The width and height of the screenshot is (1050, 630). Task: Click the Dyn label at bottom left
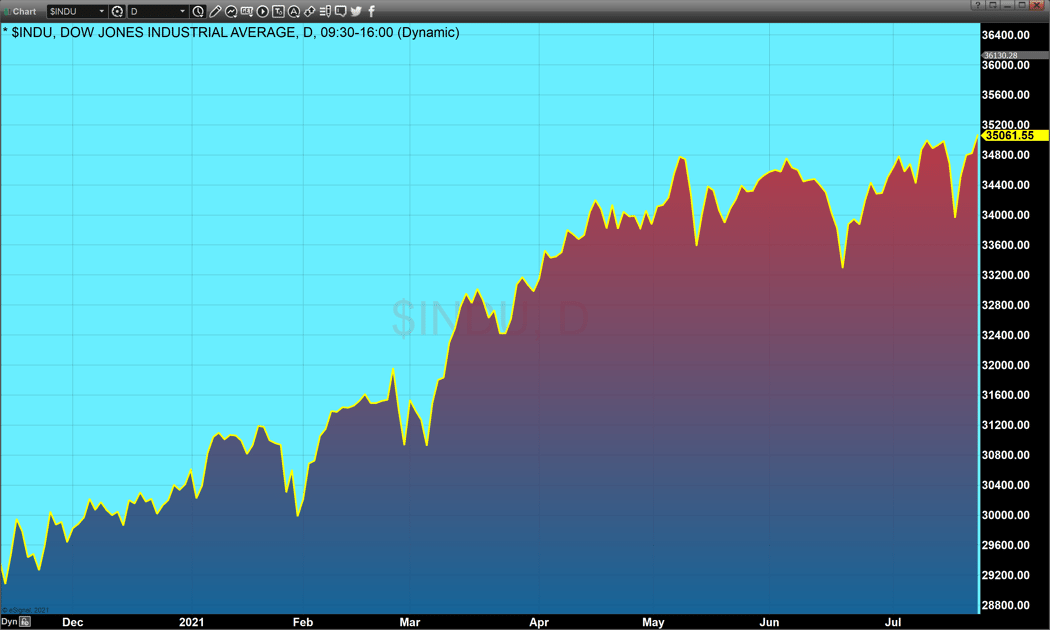(9, 622)
